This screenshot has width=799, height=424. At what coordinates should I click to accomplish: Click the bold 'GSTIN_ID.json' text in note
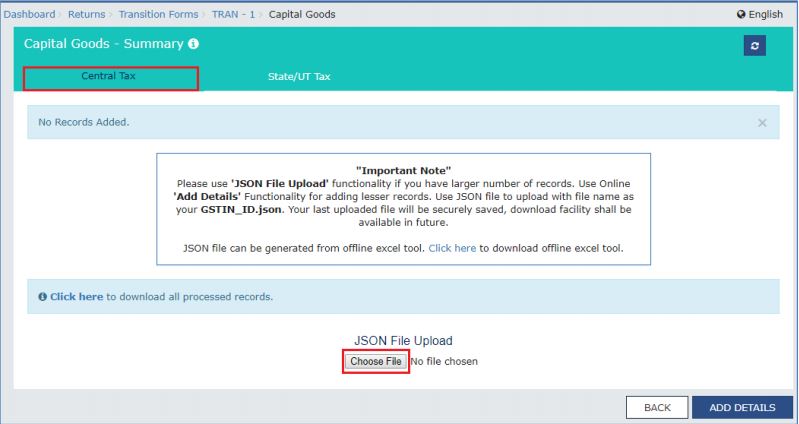point(241,209)
